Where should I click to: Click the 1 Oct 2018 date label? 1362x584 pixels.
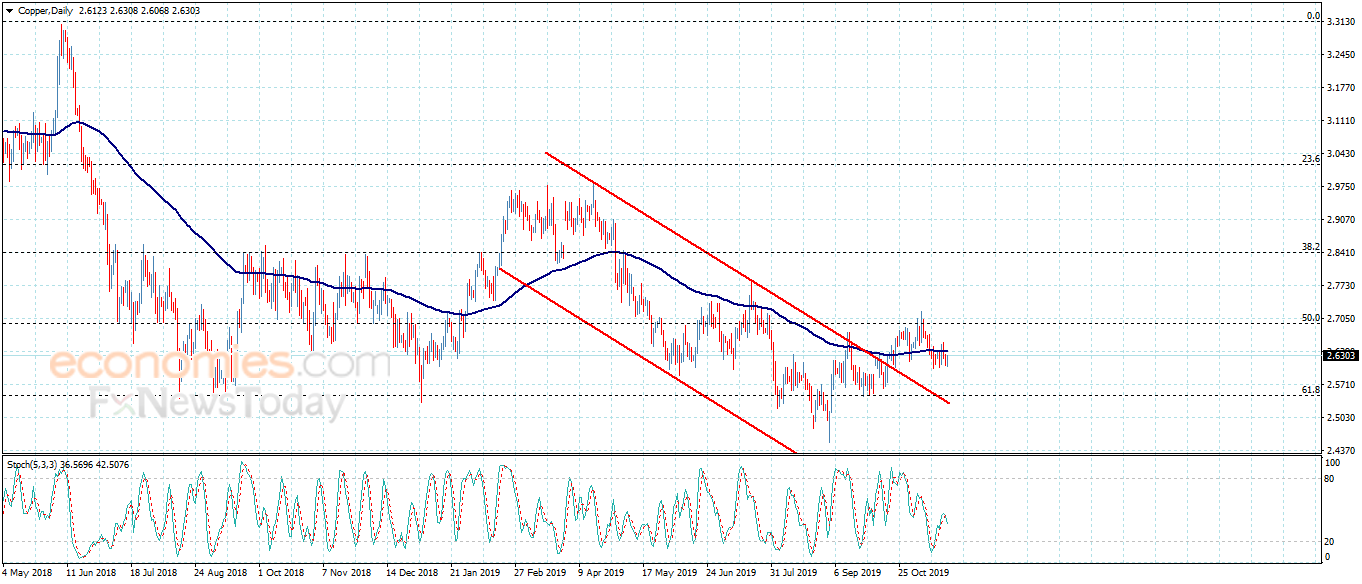point(281,574)
